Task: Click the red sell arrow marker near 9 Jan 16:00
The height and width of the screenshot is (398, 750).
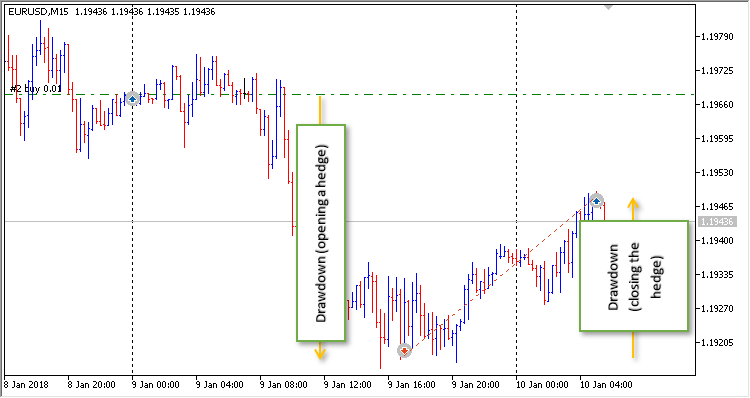Action: pos(405,351)
